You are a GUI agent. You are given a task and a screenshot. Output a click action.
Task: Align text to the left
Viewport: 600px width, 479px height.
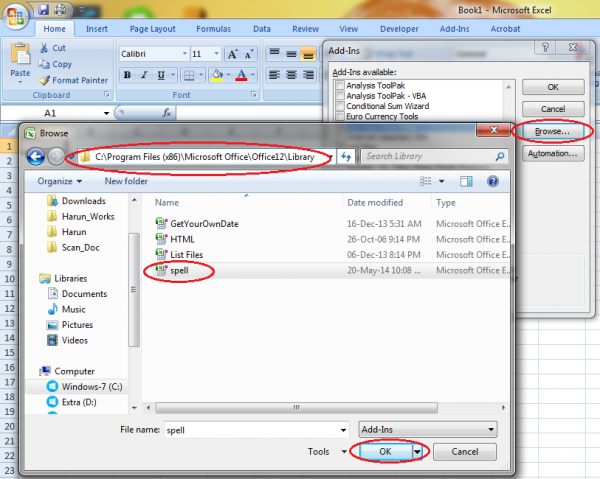click(x=274, y=75)
